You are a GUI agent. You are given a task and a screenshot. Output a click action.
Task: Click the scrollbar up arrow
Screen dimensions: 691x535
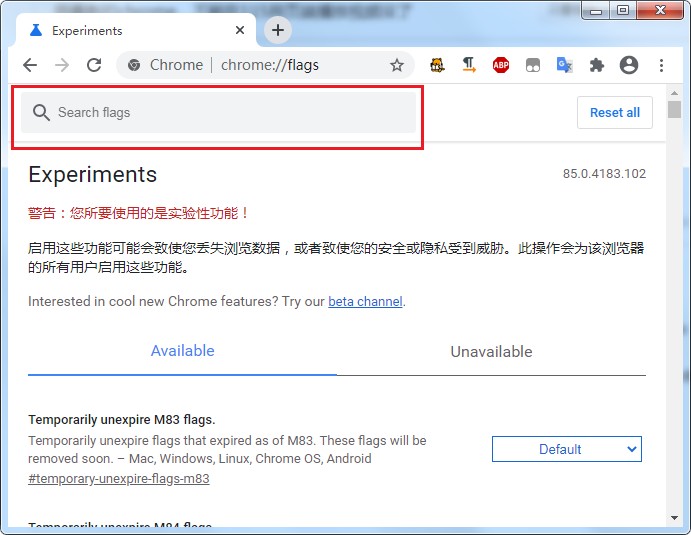click(x=674, y=93)
